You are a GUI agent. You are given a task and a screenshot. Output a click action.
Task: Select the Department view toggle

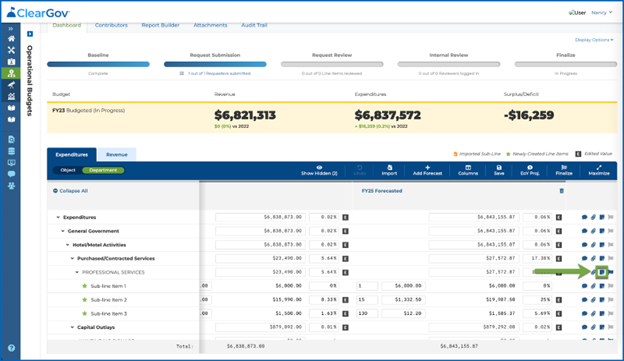point(103,170)
